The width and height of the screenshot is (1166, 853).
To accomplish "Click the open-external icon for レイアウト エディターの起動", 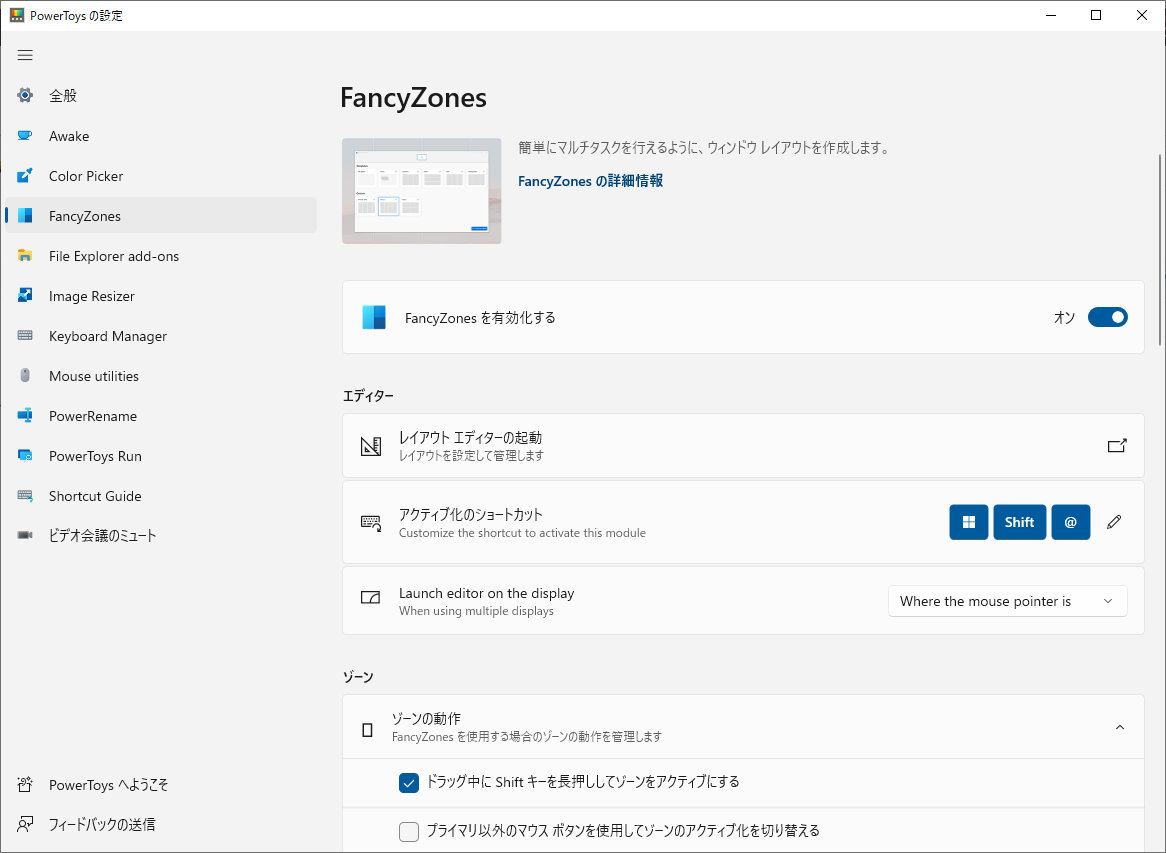I will click(1117, 445).
